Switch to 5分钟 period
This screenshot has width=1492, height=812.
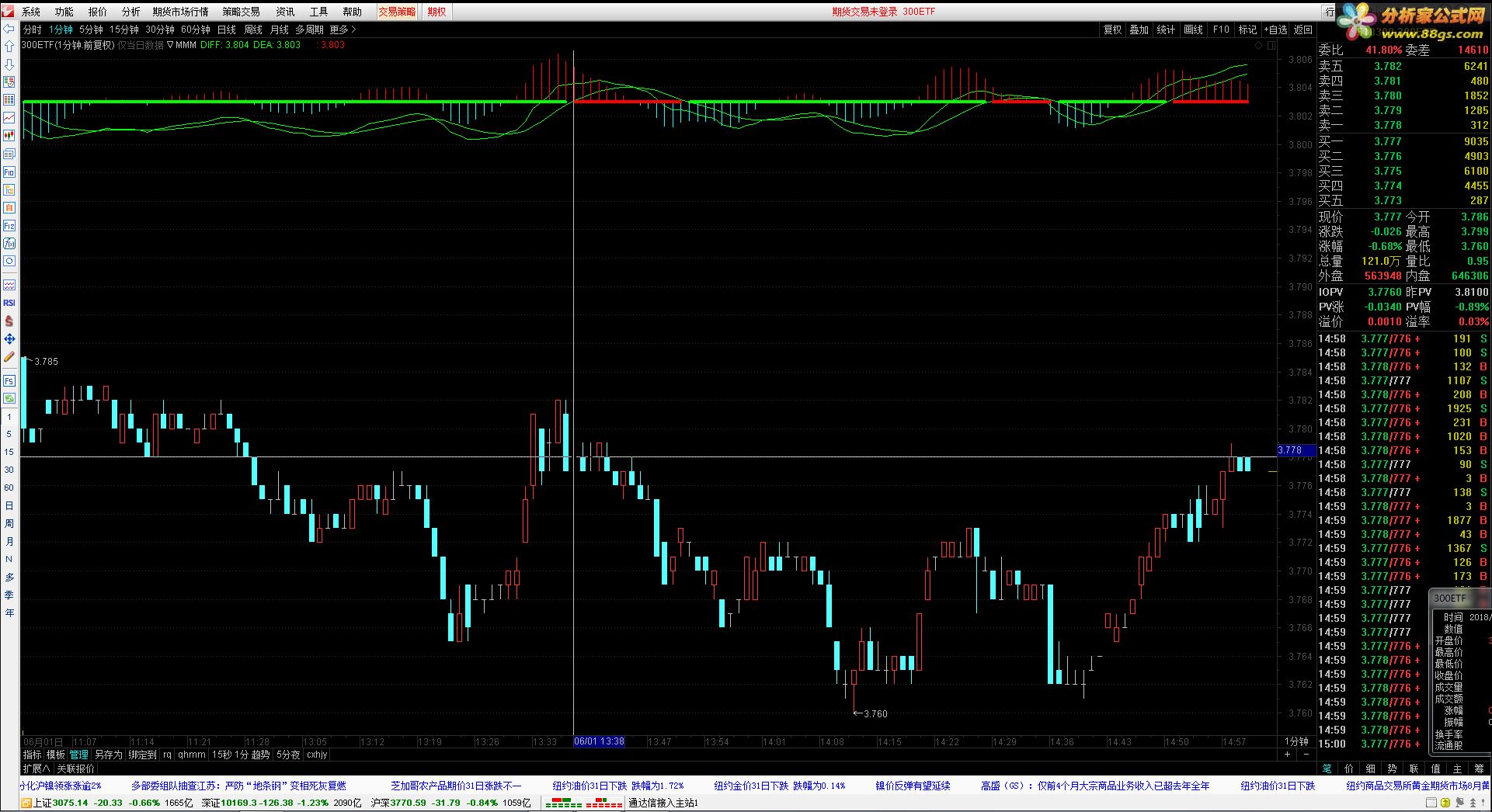tap(91, 29)
